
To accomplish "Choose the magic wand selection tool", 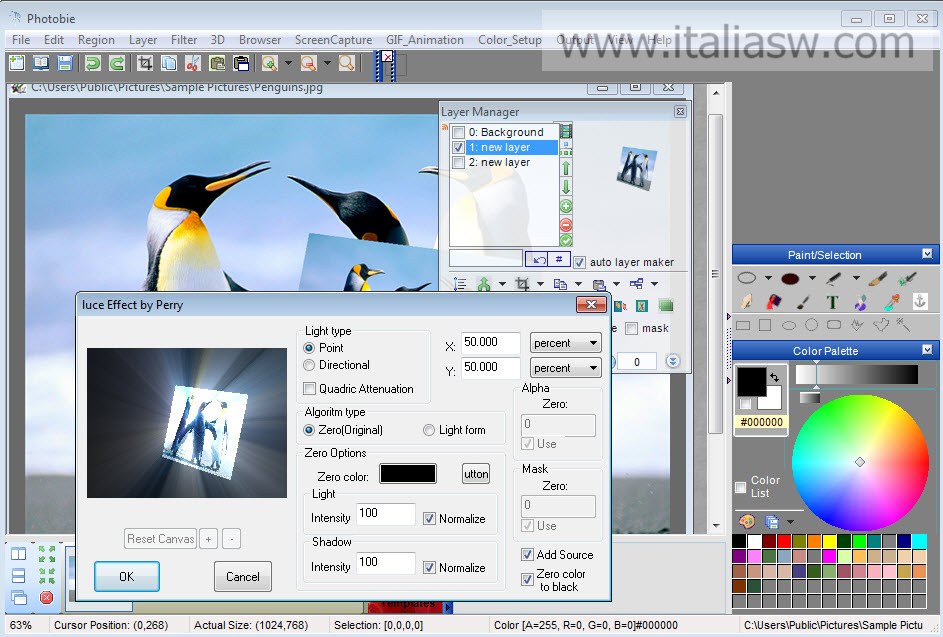I will coord(903,325).
